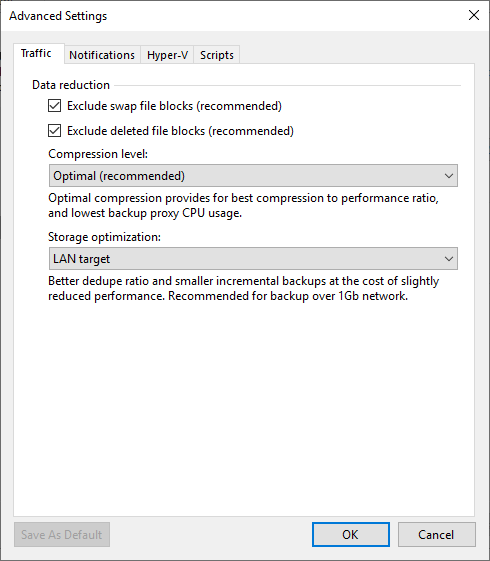Click the 'Exclude deleted file blocks (recommended)' label text
This screenshot has height=561, width=490.
(x=180, y=131)
